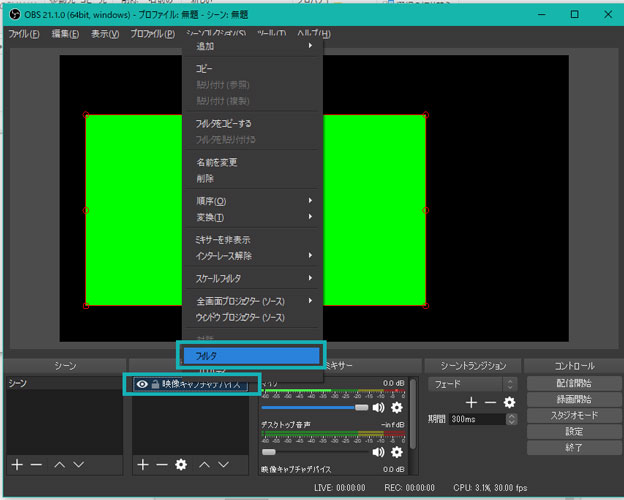Toggle visibility eye of 映像キャプチャデバイス source

[x=142, y=384]
